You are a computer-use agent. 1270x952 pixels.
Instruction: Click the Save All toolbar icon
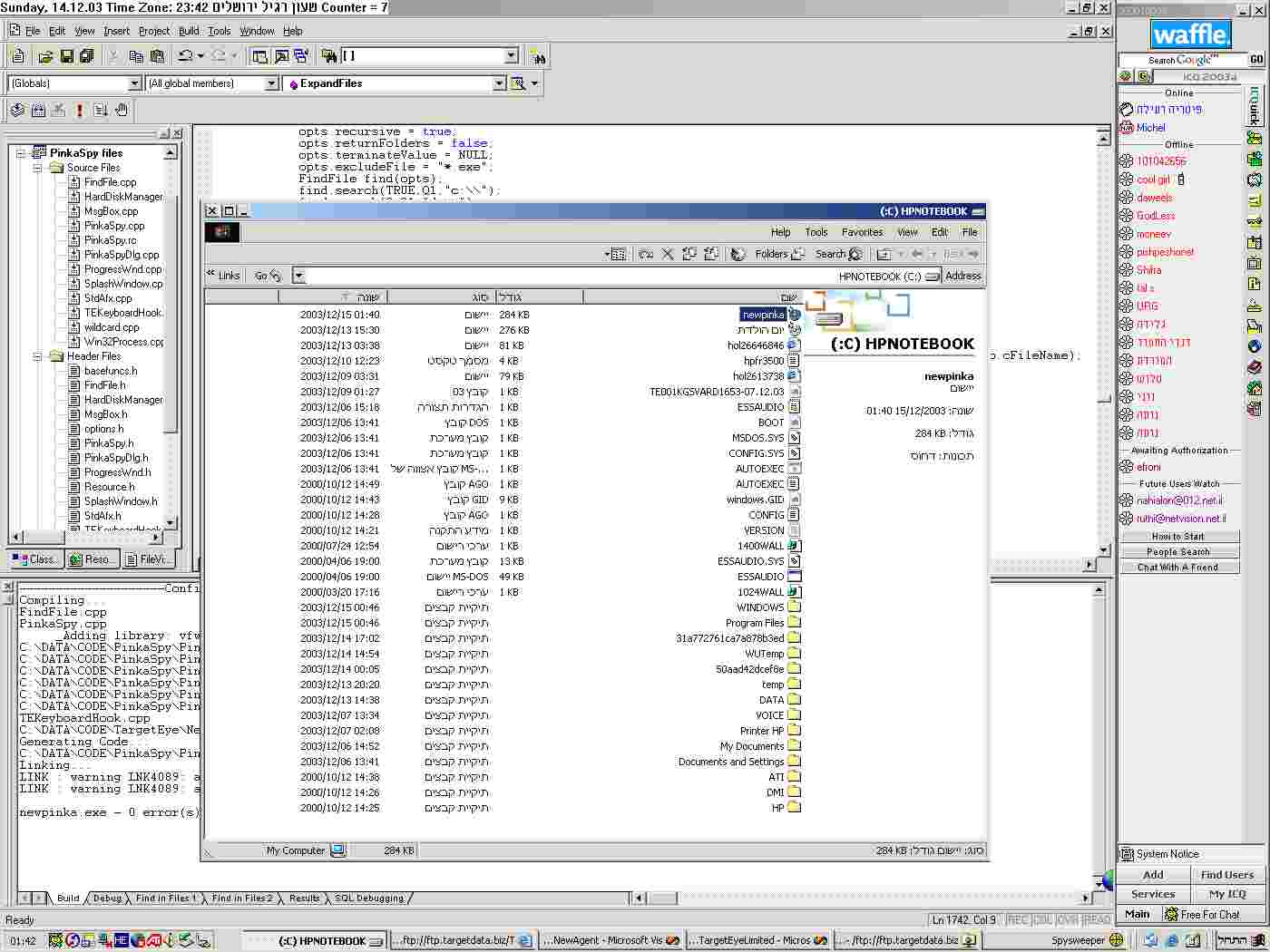[x=86, y=56]
